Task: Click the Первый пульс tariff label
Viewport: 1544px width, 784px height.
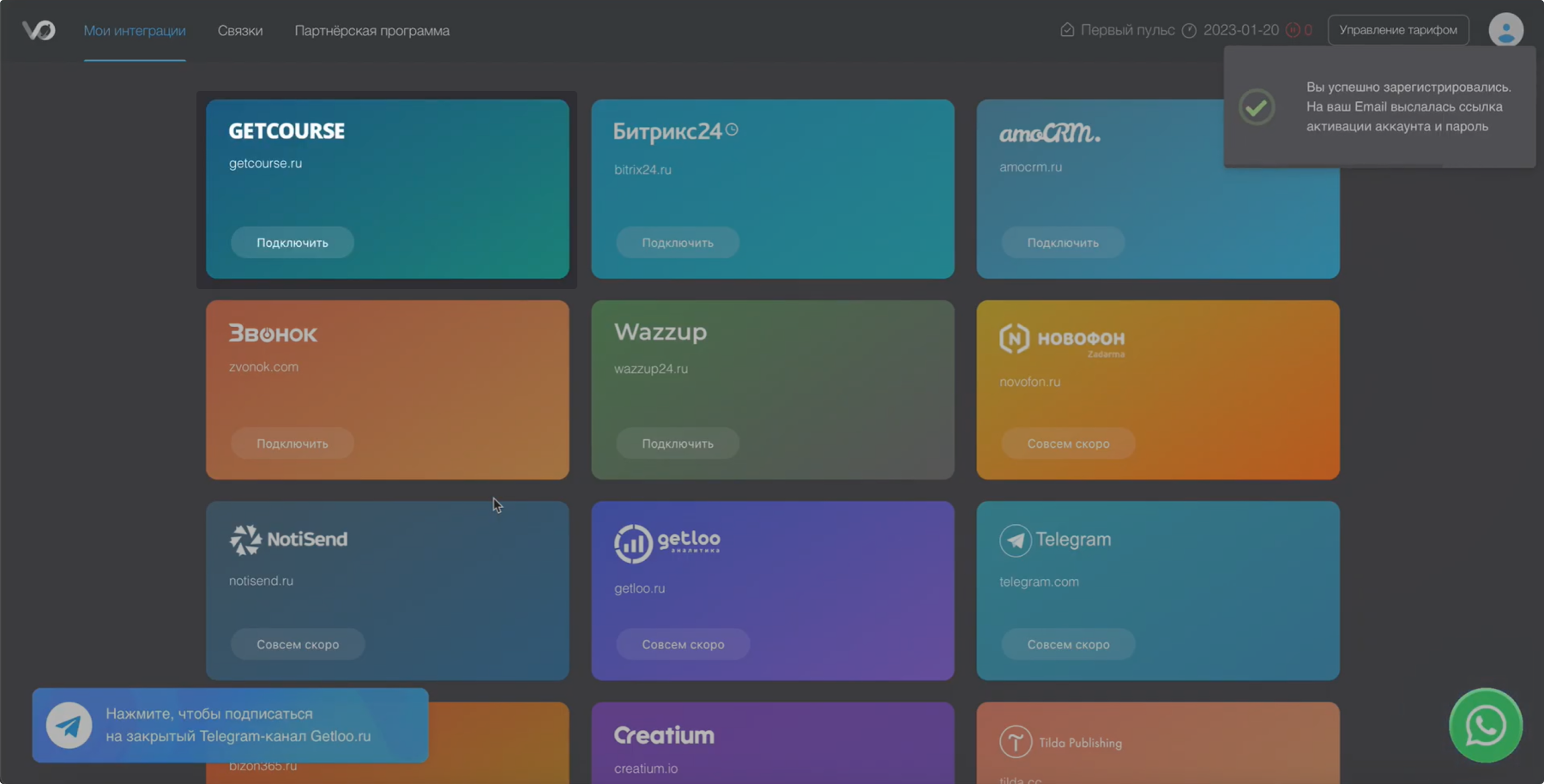Action: point(1127,30)
